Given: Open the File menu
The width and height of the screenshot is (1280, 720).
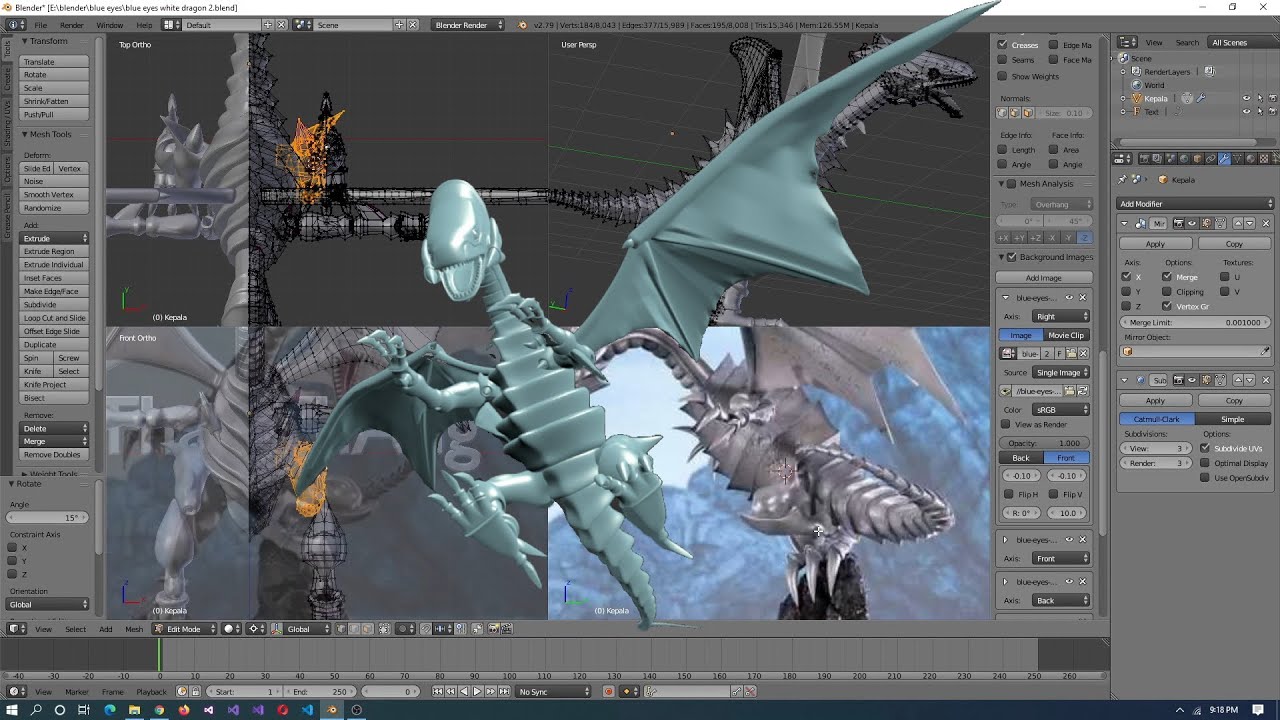Looking at the screenshot, I should 40,24.
